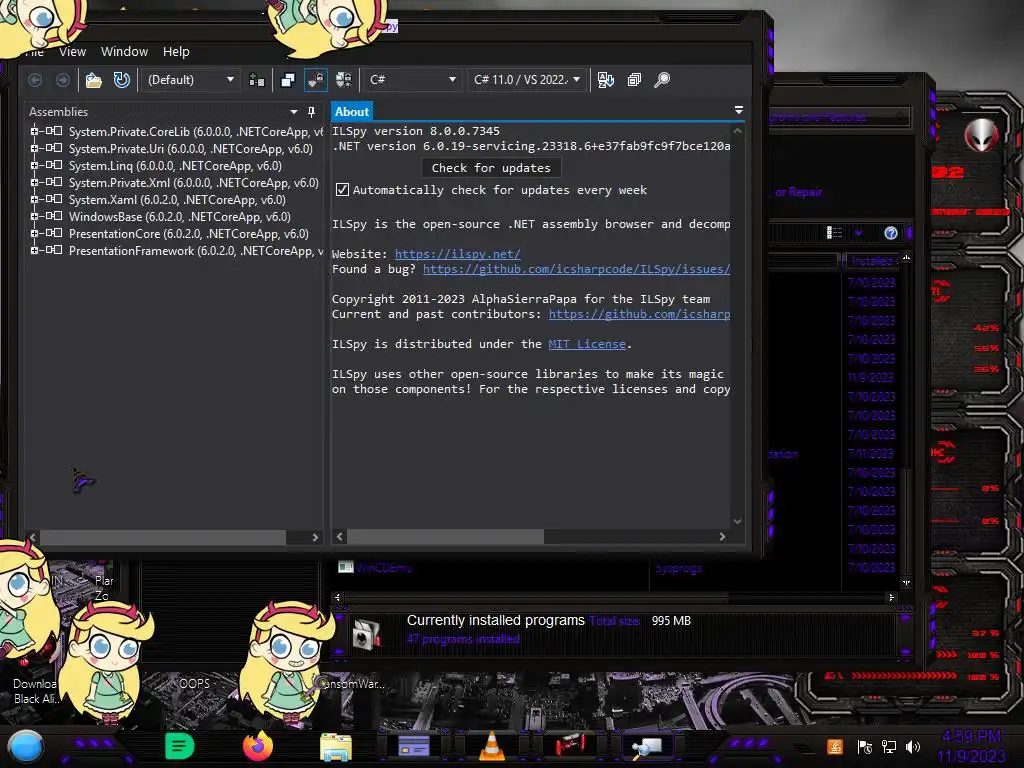
Task: Click up arrow of About vertical scrollbar
Action: tap(737, 131)
